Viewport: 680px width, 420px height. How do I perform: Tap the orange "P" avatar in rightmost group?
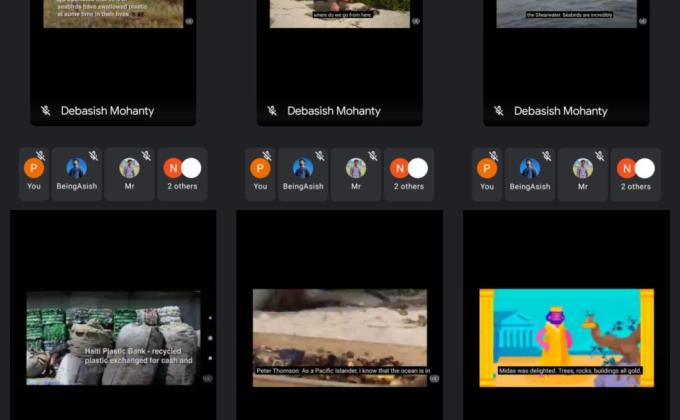coord(485,168)
